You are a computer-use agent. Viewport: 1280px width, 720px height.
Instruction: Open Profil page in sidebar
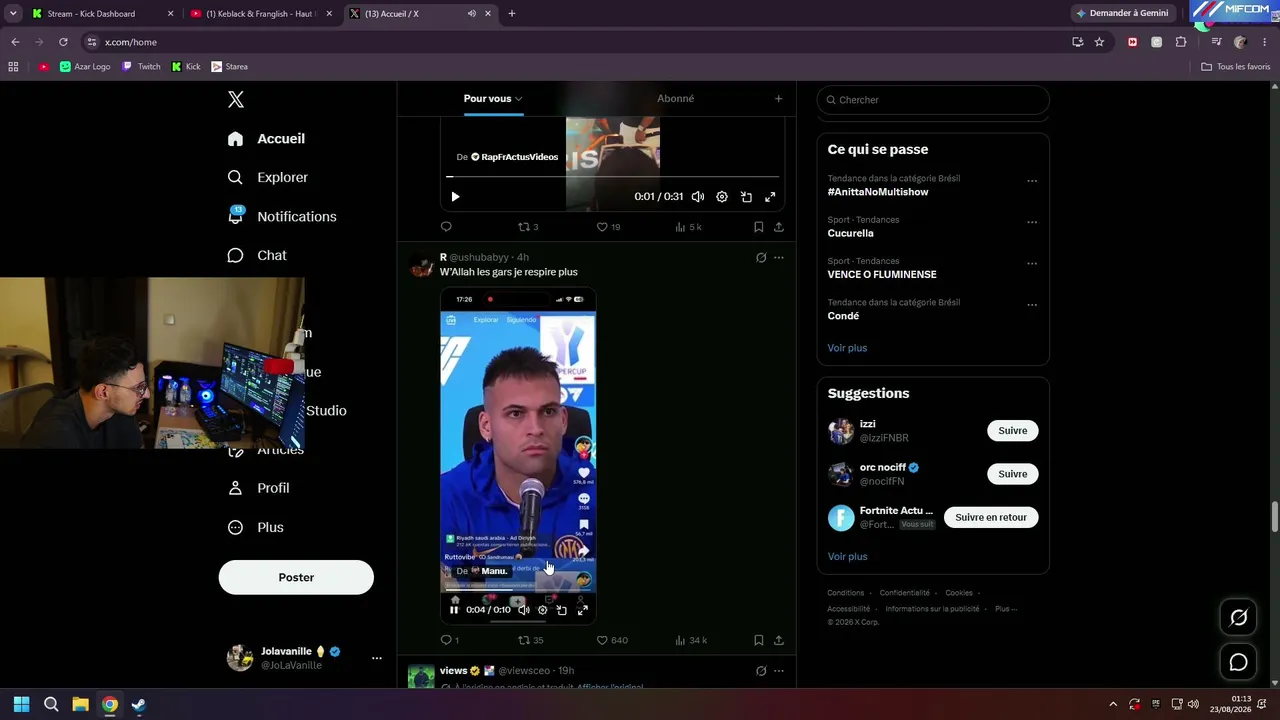(259, 488)
